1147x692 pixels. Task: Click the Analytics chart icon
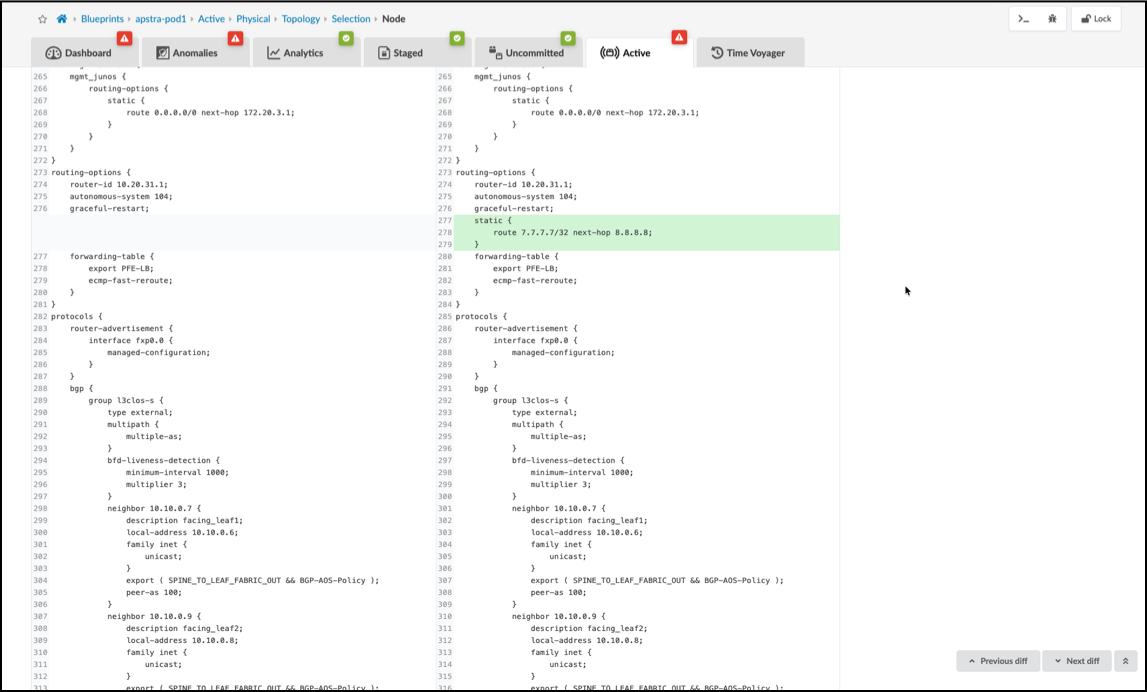pos(274,53)
